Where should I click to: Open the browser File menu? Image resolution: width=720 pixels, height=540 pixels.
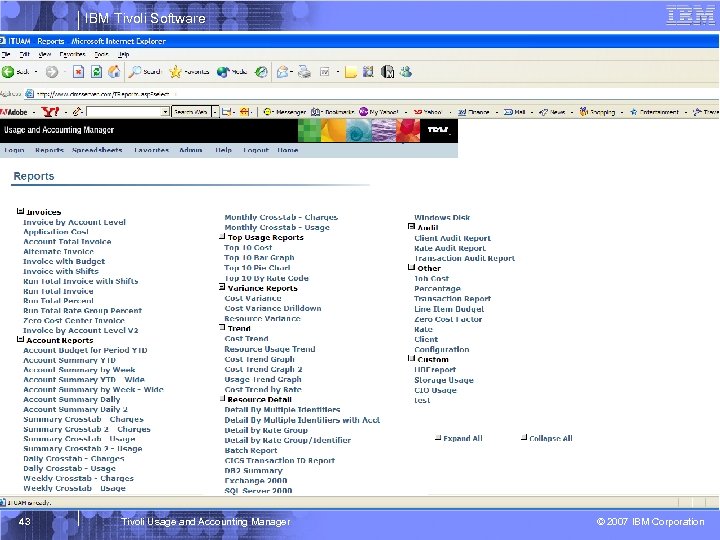point(6,54)
